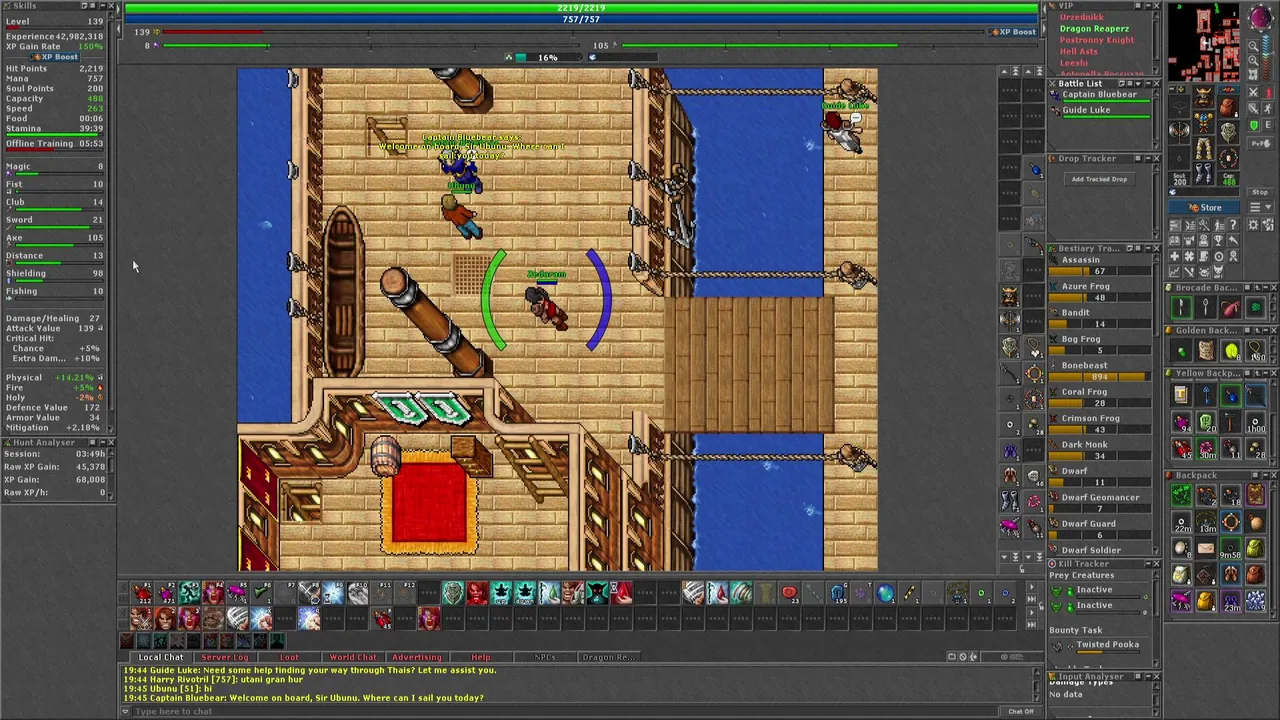The width and height of the screenshot is (1280, 720).
Task: Use action bar item showing count 23
Action: tap(789, 593)
